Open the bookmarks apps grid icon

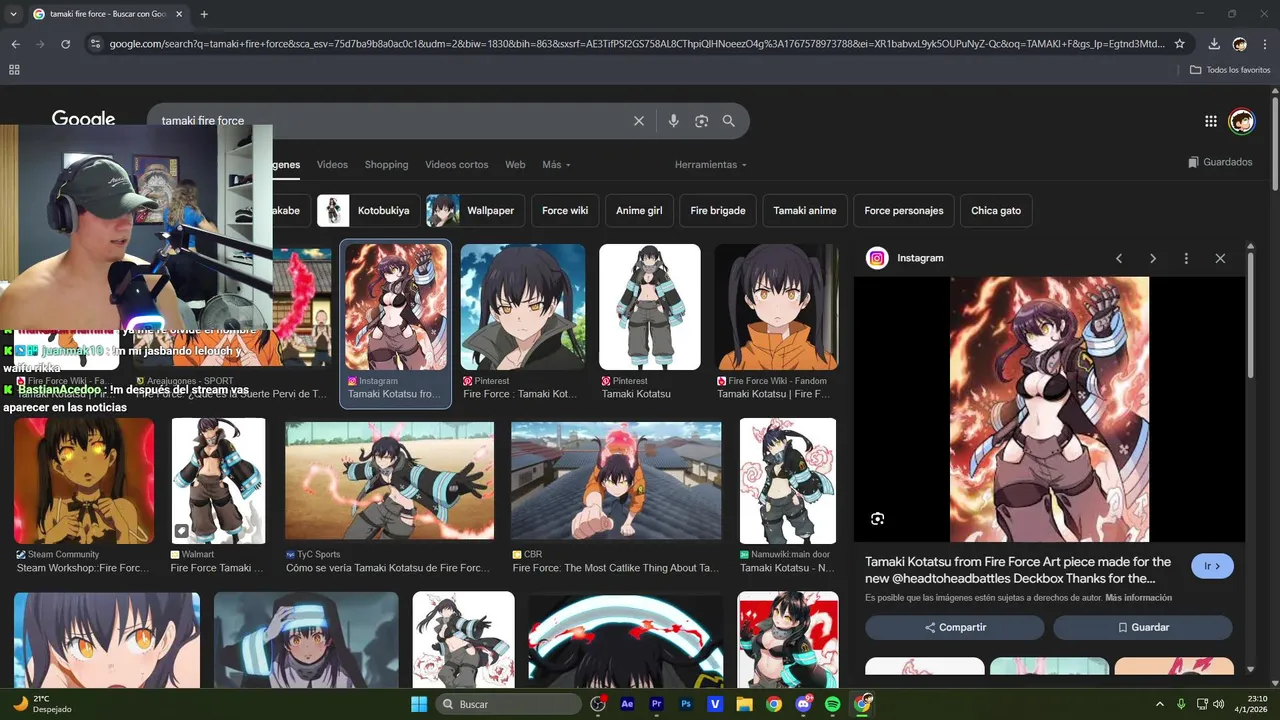[14, 70]
